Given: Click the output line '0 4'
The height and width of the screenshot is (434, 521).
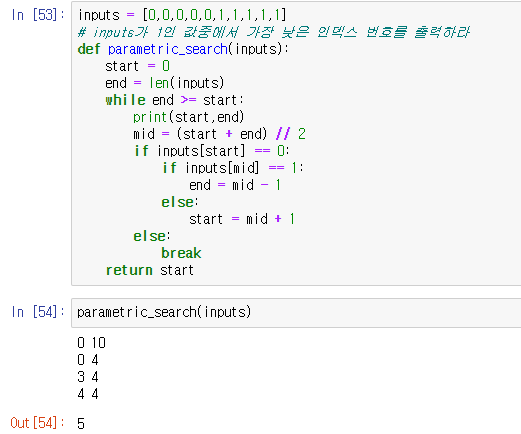Looking at the screenshot, I should [x=88, y=360].
